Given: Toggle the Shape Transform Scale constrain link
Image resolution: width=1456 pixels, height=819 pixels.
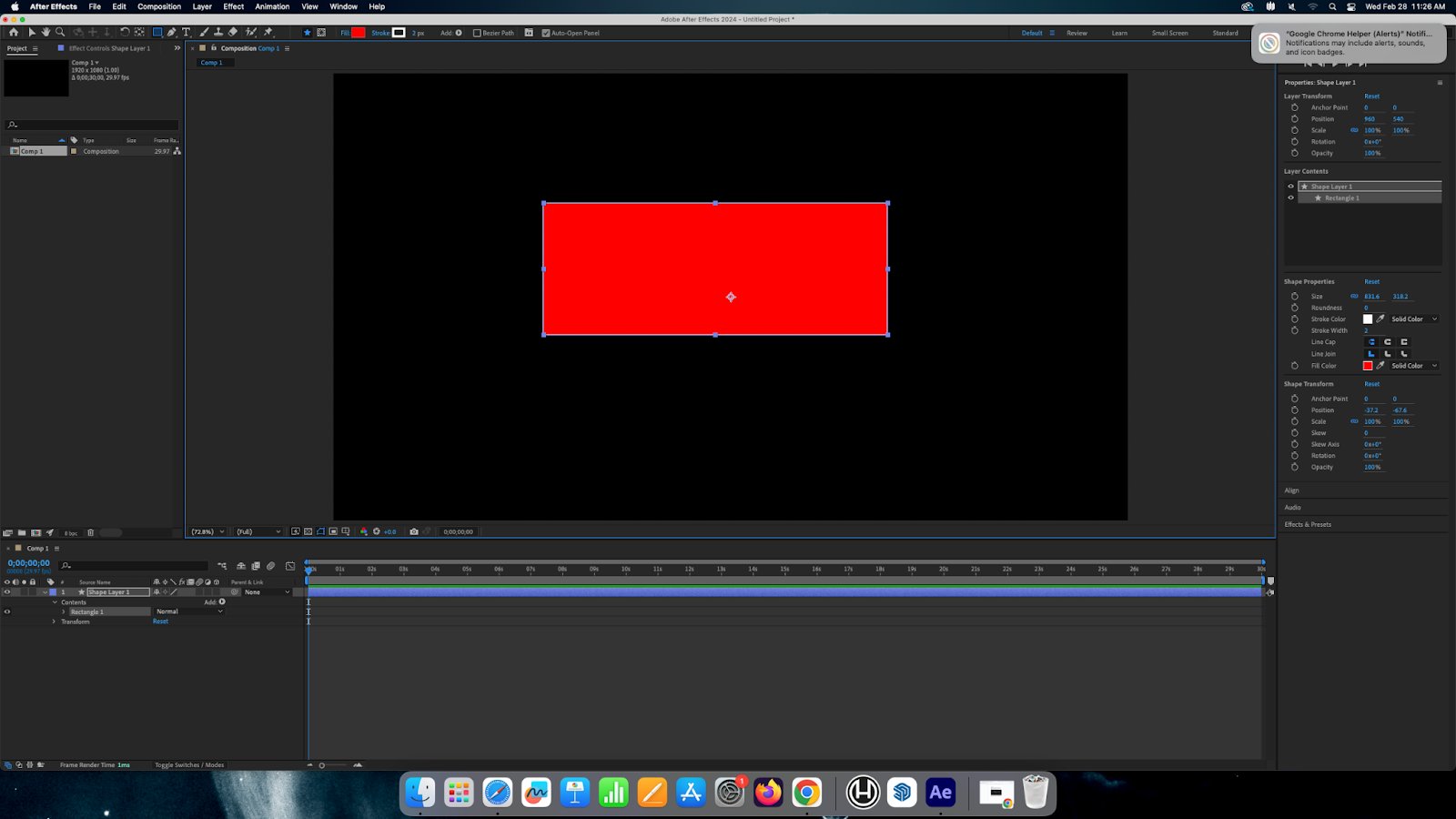Looking at the screenshot, I should click(1354, 421).
